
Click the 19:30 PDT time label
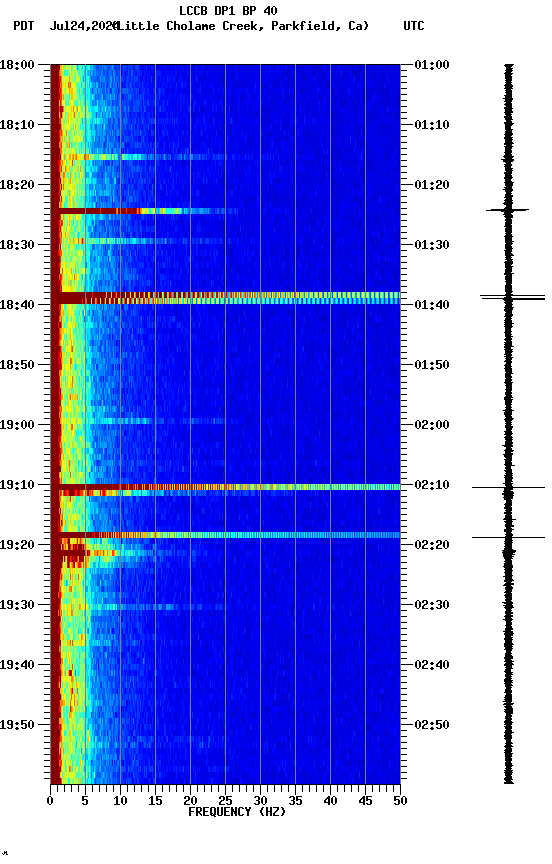[17, 605]
